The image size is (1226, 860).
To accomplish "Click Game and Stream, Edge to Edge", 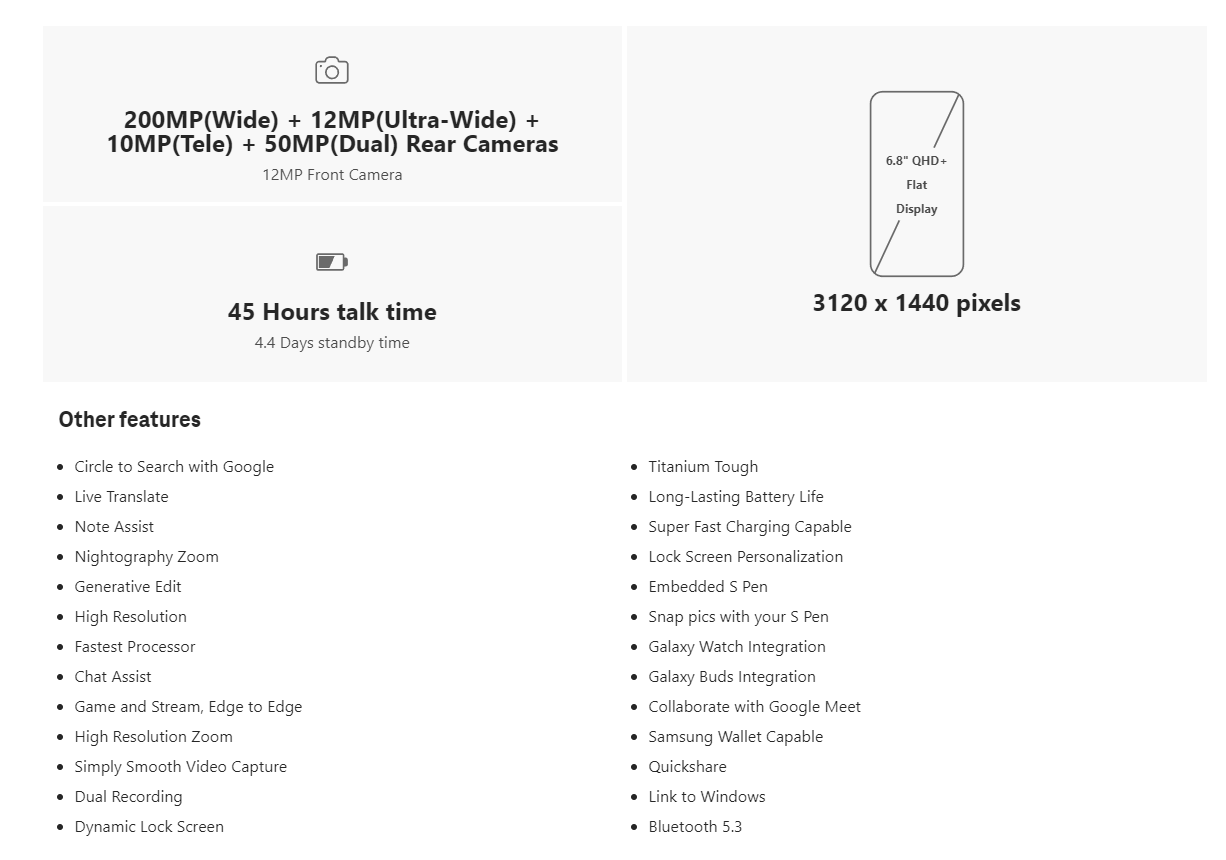I will coord(188,707).
